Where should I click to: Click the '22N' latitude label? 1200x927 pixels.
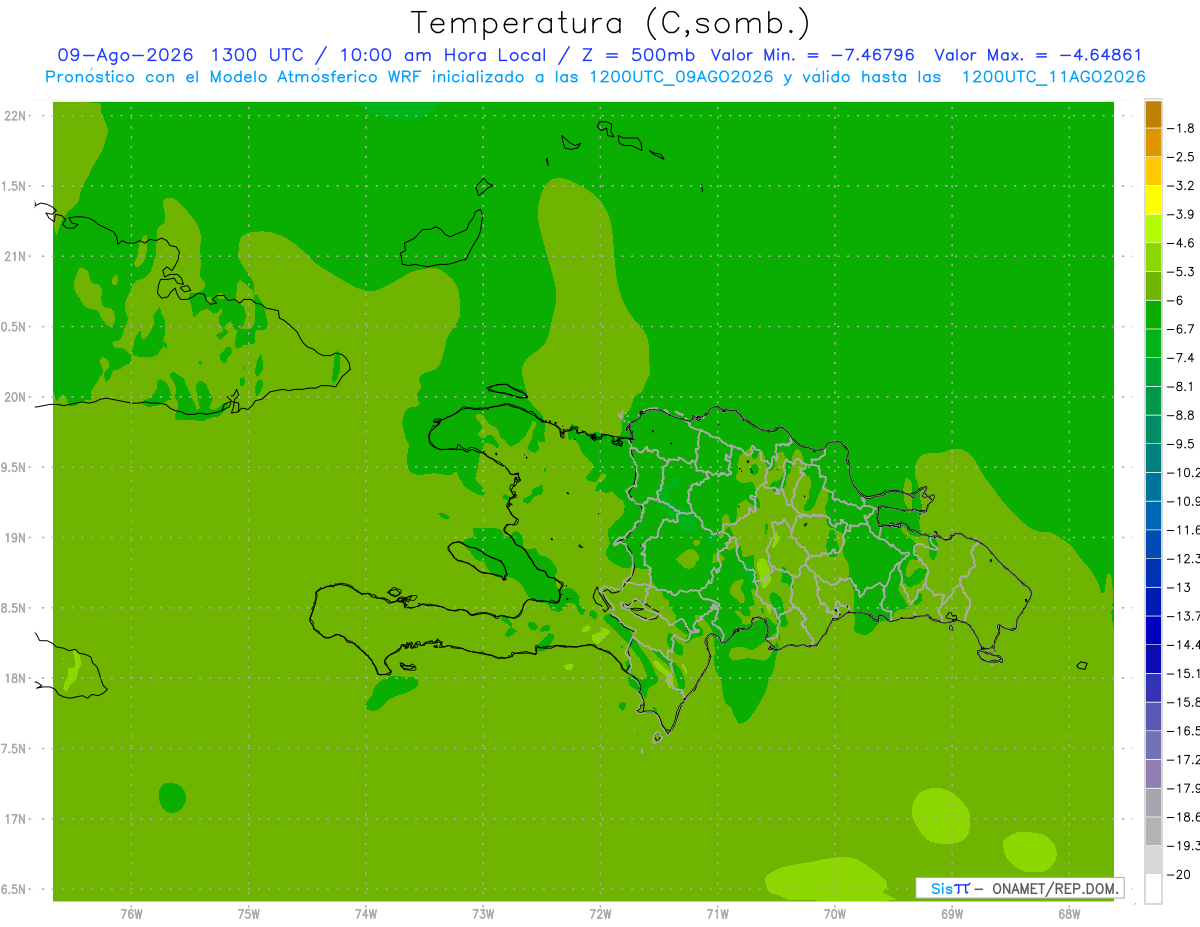[15, 115]
